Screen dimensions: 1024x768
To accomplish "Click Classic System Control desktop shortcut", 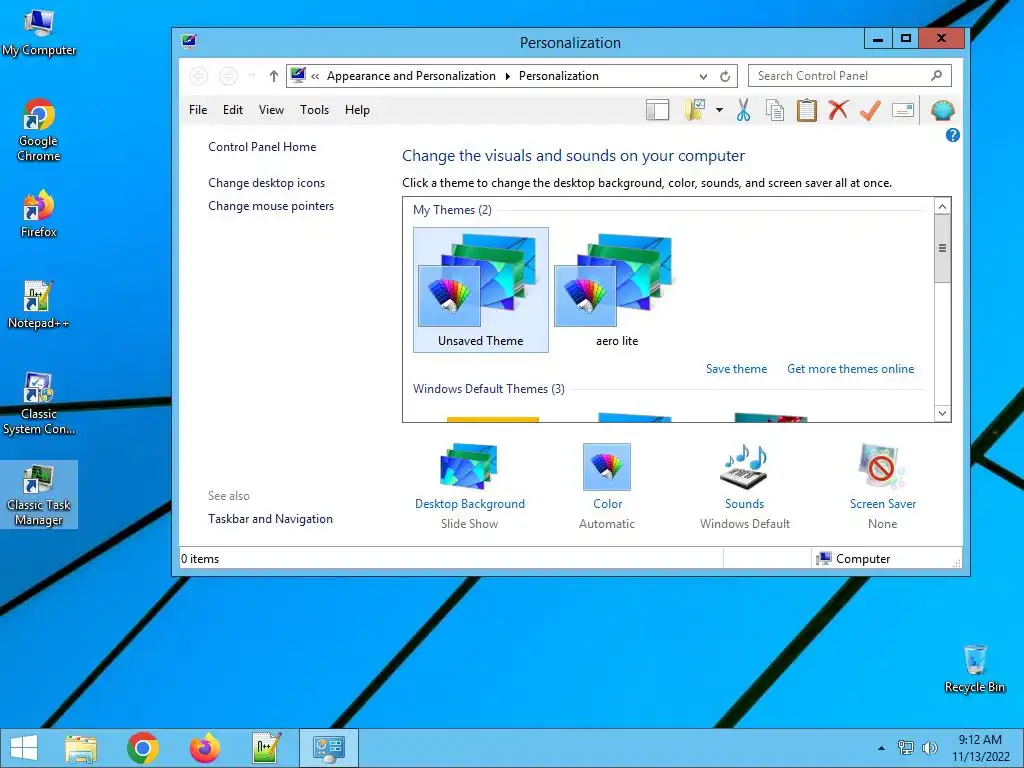I will (39, 404).
